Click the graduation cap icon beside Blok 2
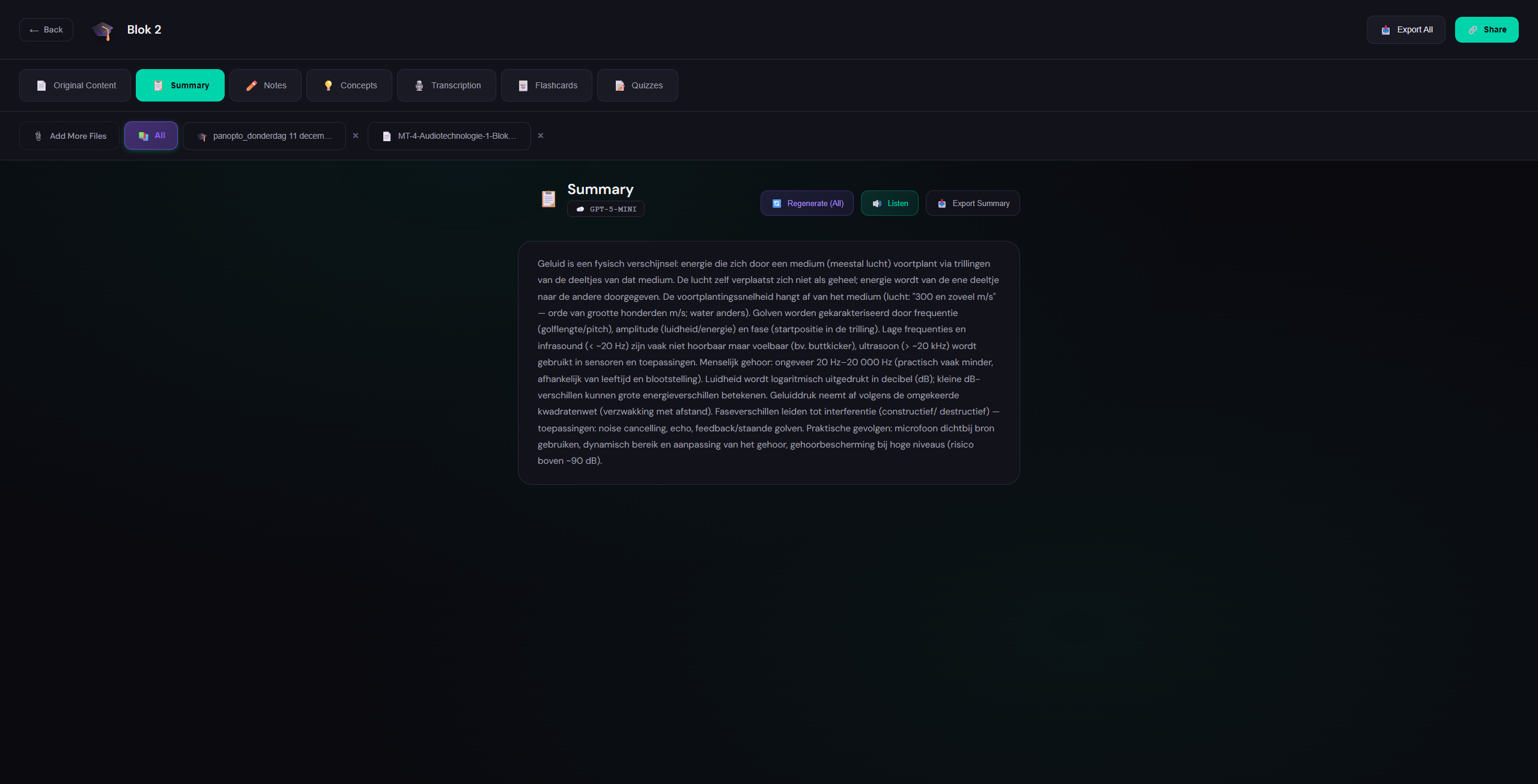The image size is (1538, 784). [103, 30]
